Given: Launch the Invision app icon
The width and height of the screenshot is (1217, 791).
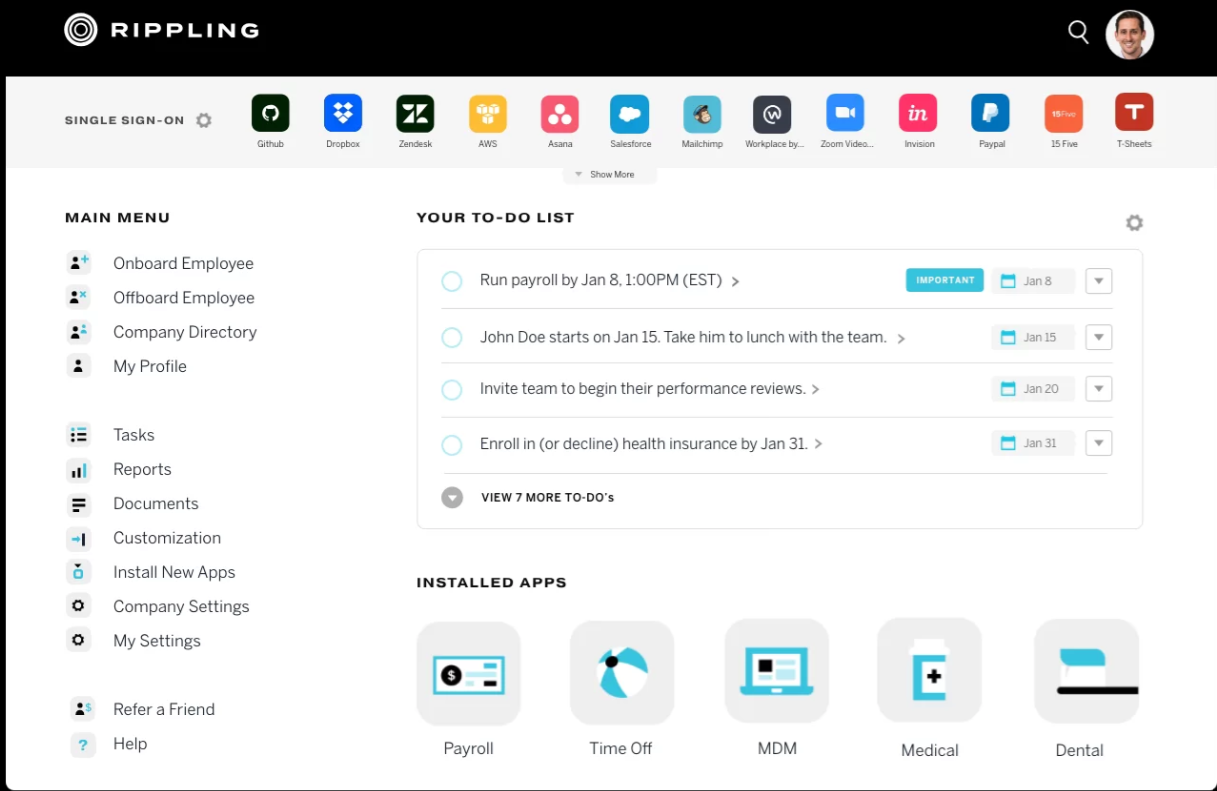Looking at the screenshot, I should coord(918,114).
